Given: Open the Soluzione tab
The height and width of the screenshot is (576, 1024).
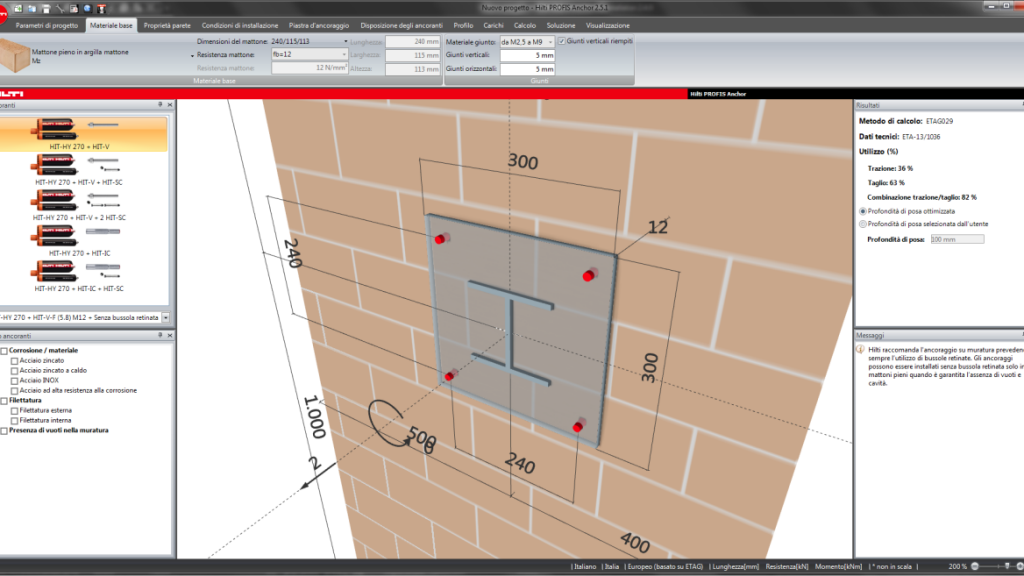Looking at the screenshot, I should [x=561, y=25].
